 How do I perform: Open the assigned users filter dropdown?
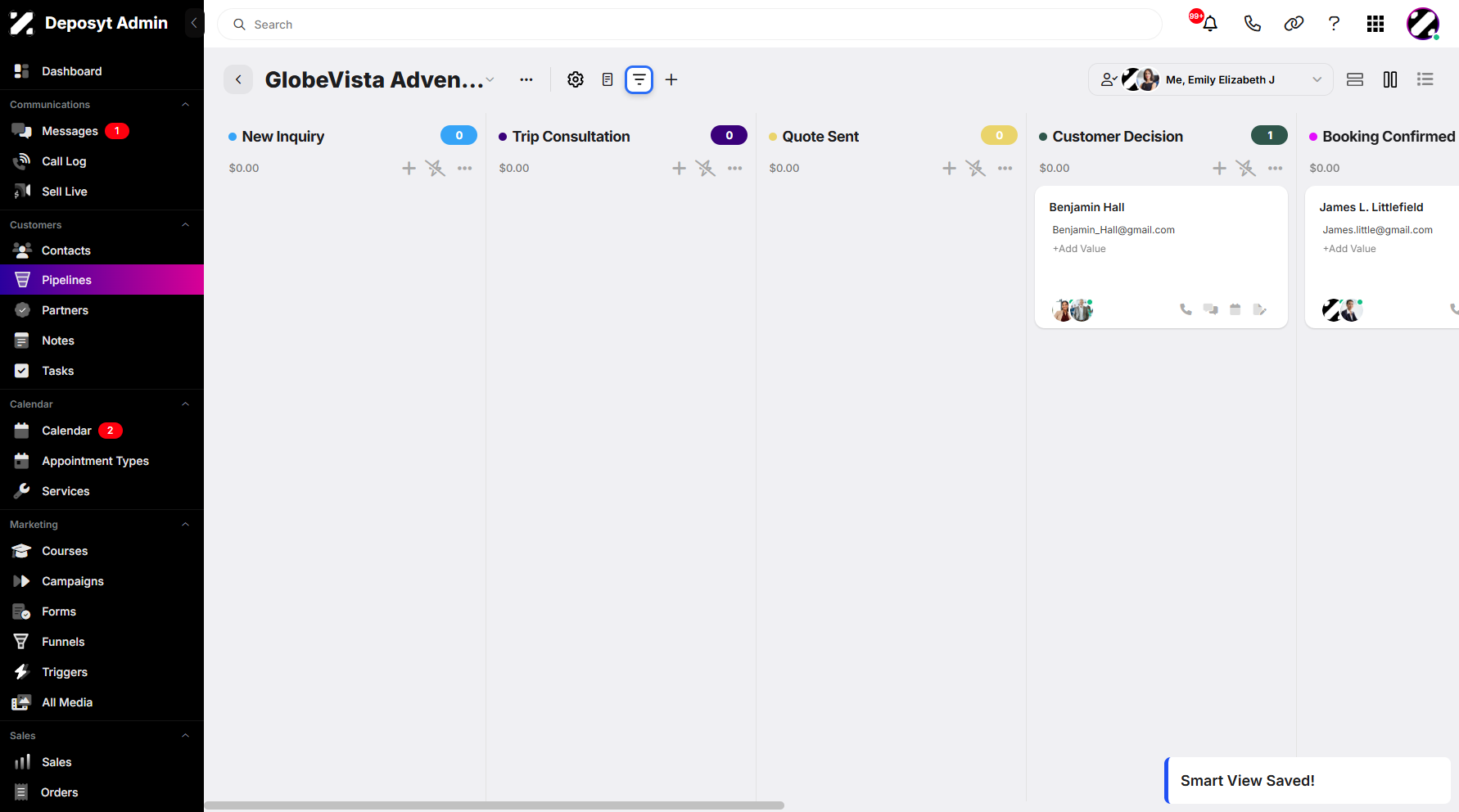click(x=1211, y=79)
